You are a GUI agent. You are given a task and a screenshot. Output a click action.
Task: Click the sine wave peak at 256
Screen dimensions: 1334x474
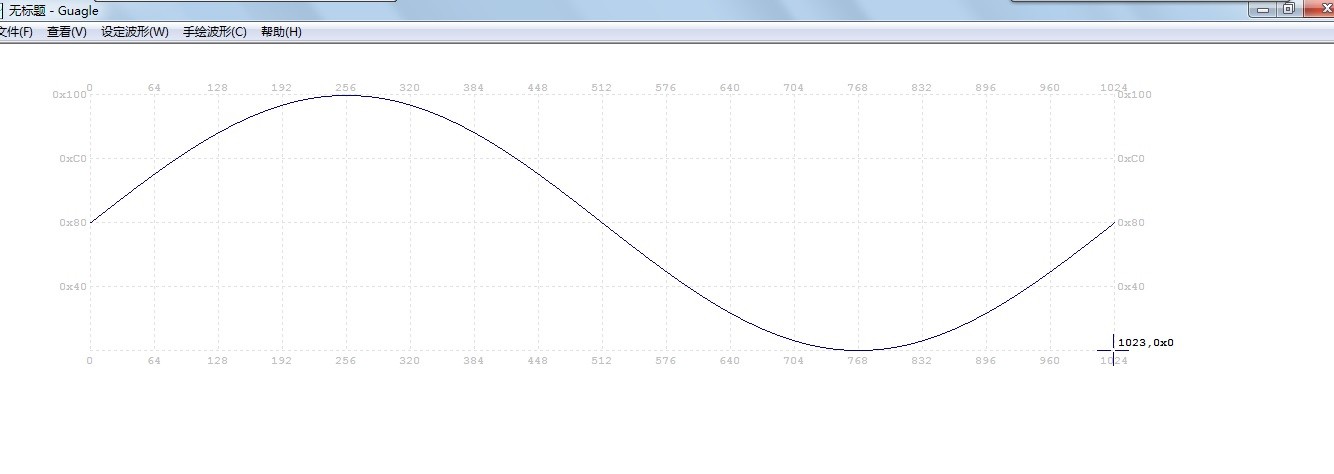click(x=346, y=95)
